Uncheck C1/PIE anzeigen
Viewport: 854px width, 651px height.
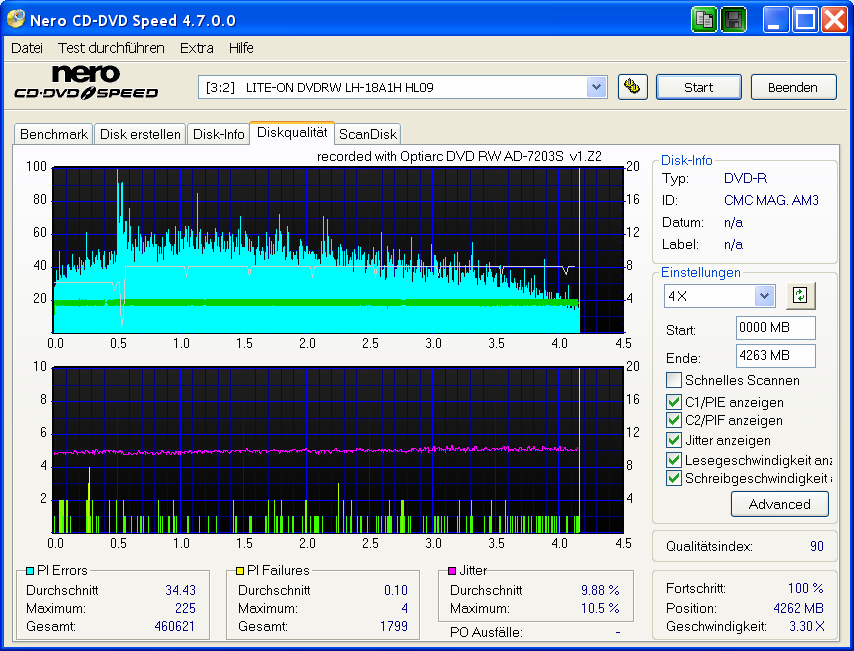point(673,402)
